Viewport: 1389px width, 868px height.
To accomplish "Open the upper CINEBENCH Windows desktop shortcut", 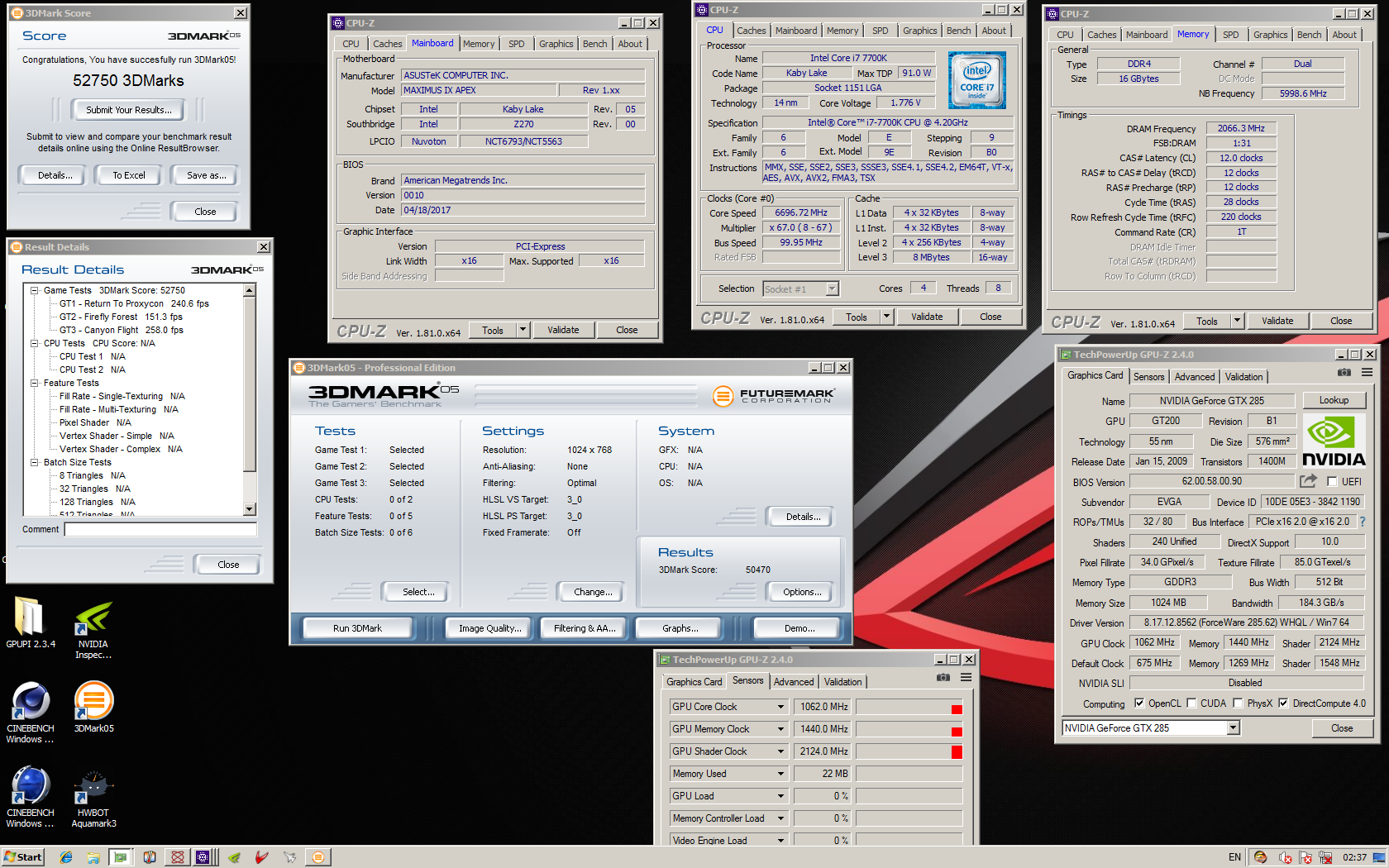I will tap(31, 701).
